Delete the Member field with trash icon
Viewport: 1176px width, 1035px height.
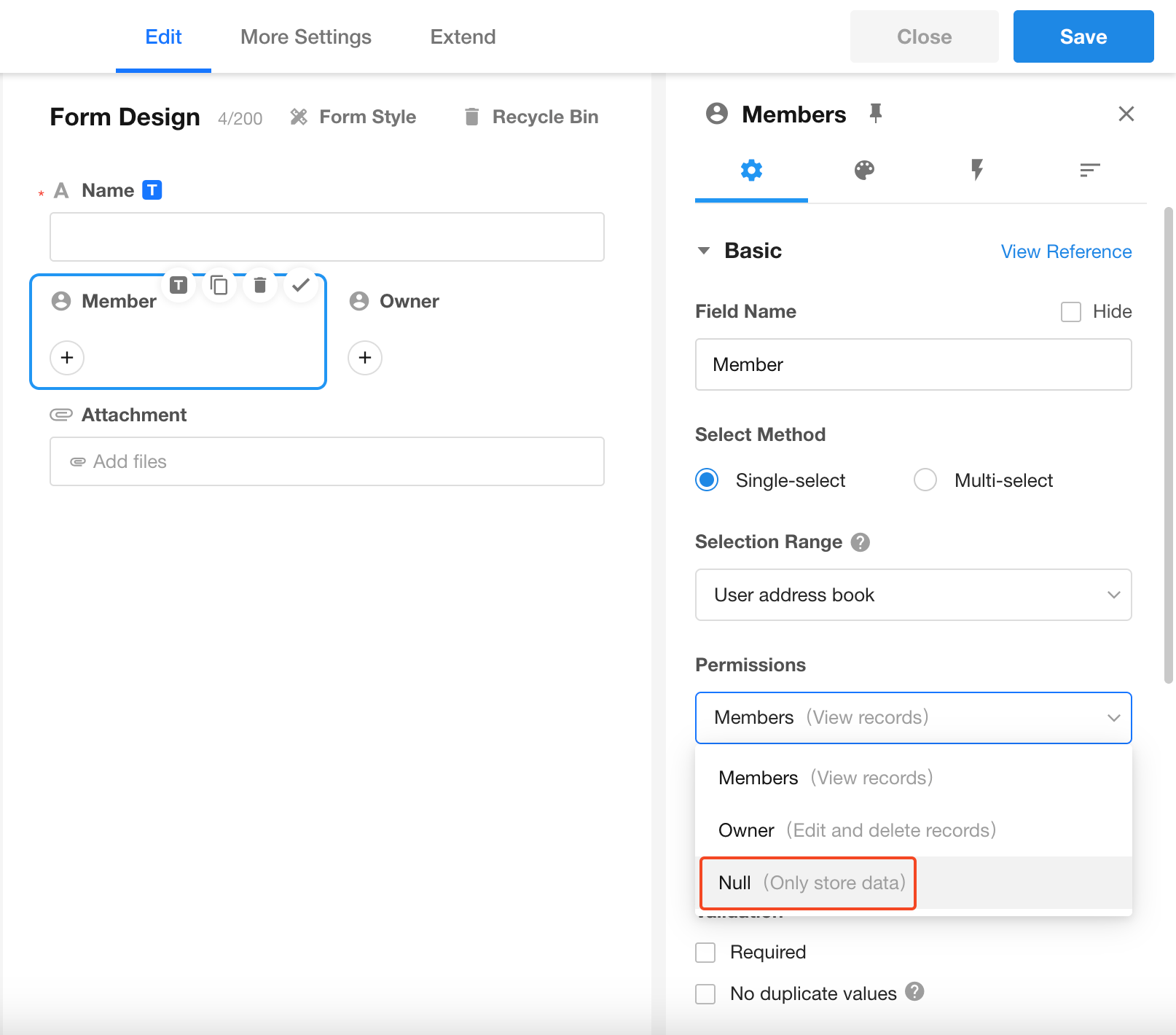pyautogui.click(x=259, y=285)
